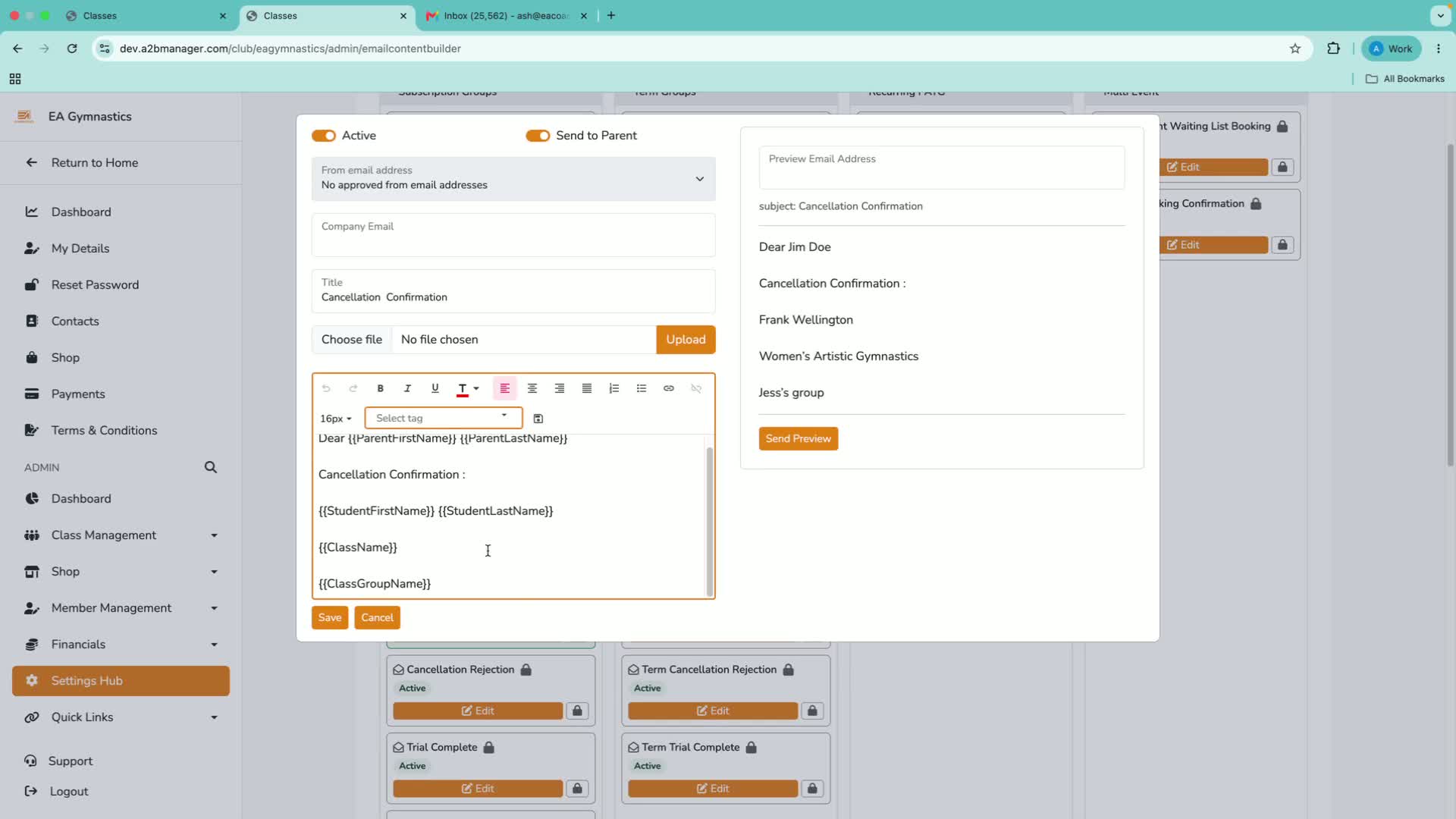Click the underline formatting icon

(435, 388)
